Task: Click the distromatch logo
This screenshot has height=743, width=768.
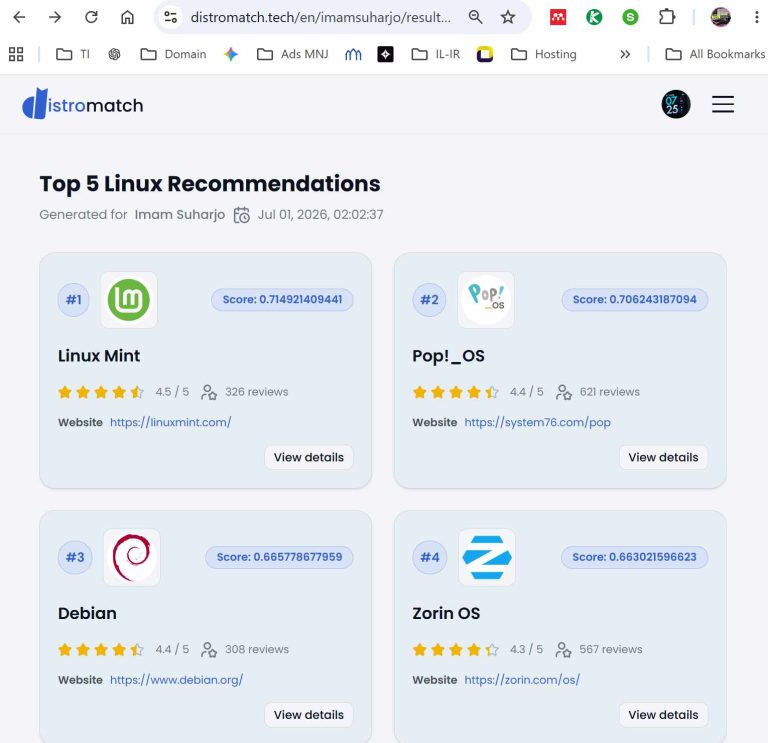Action: click(83, 104)
